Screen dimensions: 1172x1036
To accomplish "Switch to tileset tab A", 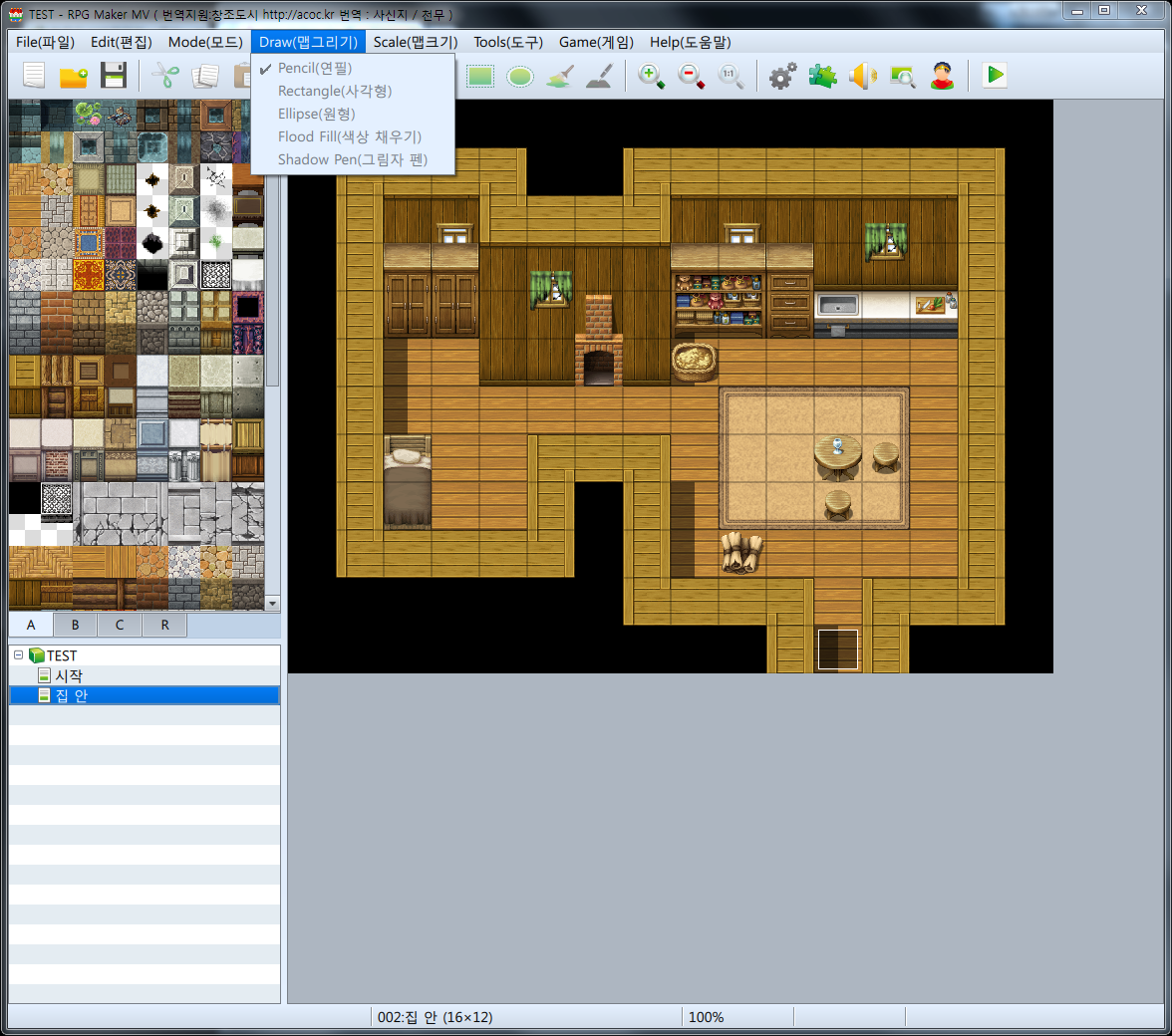I will 31,625.
